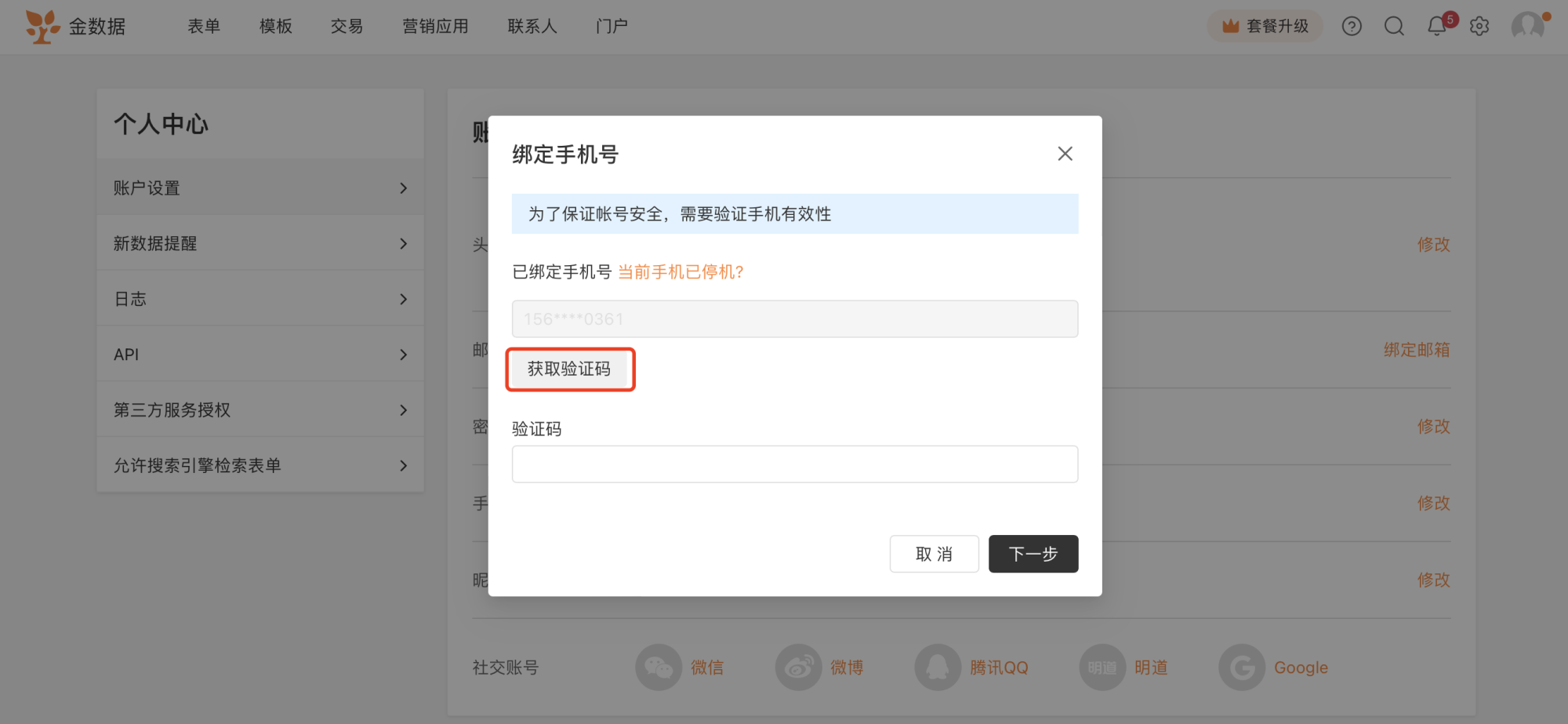Open the notifications bell icon
Viewport: 1568px width, 724px height.
tap(1437, 26)
